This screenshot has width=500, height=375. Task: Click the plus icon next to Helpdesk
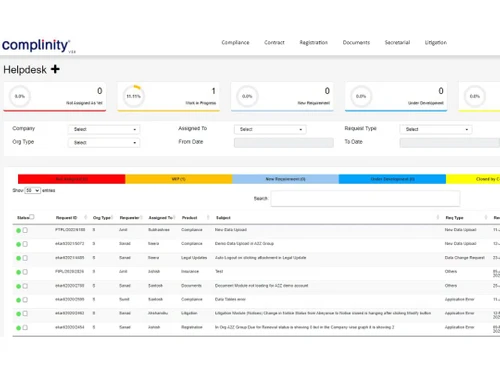click(x=55, y=69)
